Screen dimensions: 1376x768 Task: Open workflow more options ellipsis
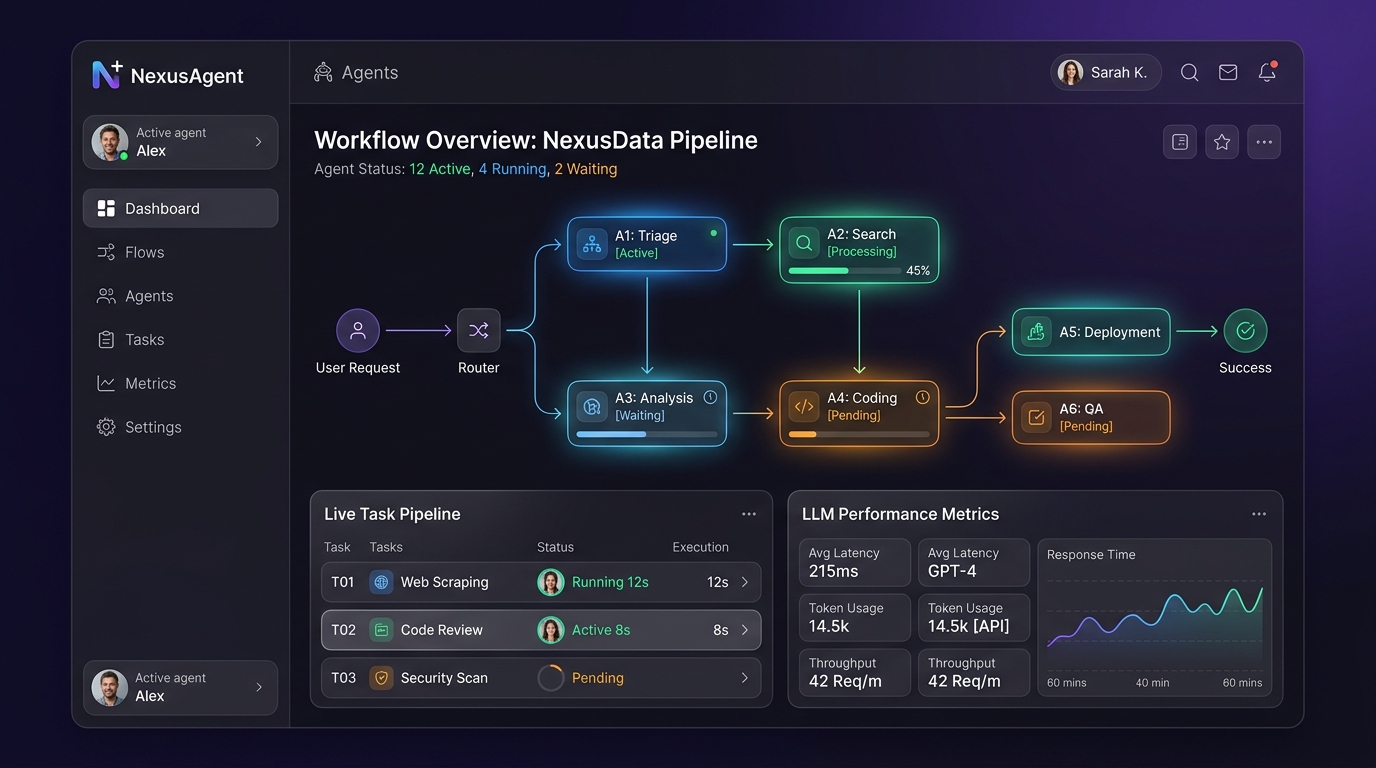click(1264, 142)
